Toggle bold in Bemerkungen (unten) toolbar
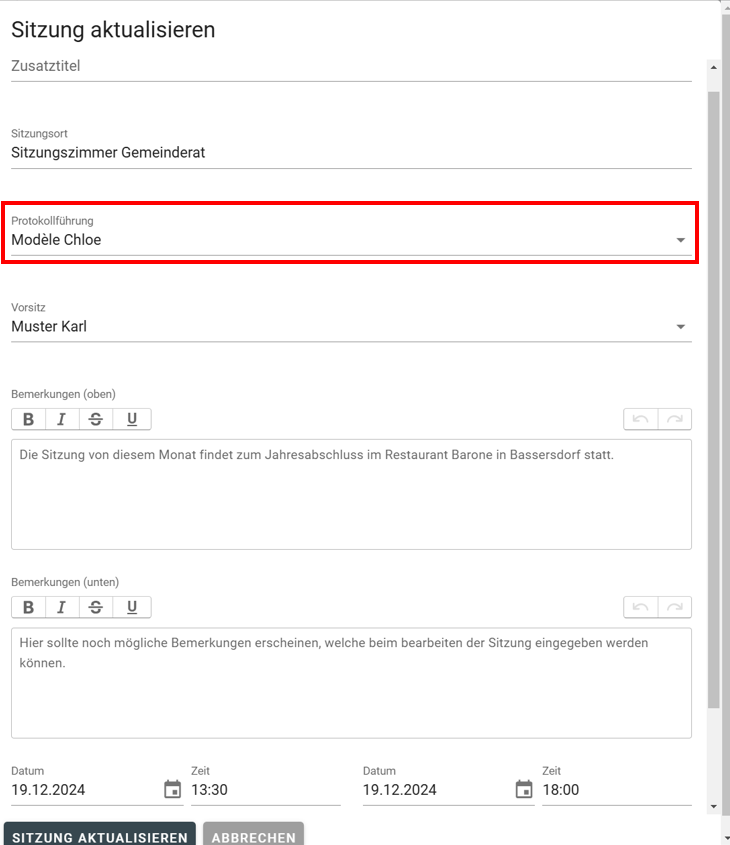This screenshot has width=730, height=845. [x=28, y=607]
